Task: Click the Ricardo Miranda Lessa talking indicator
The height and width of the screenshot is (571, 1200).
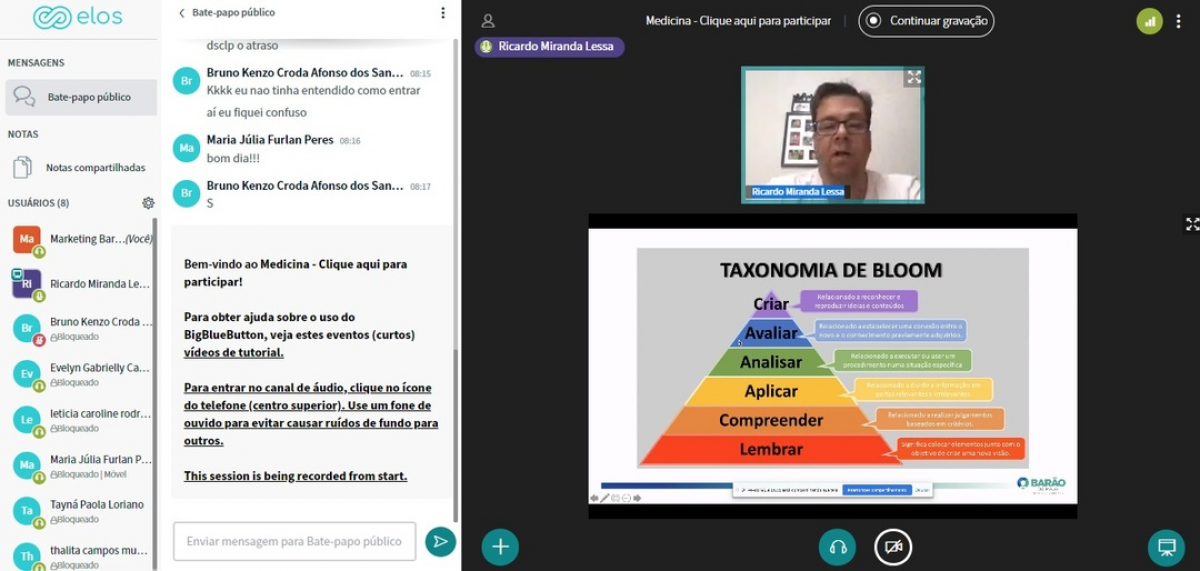Action: pos(549,47)
